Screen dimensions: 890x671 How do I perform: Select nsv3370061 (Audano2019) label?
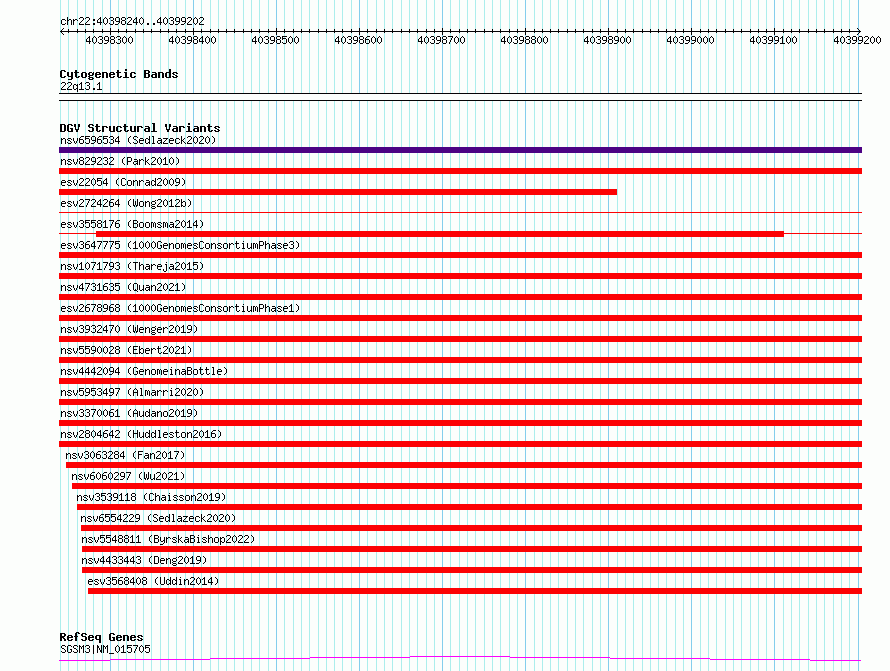[129, 413]
